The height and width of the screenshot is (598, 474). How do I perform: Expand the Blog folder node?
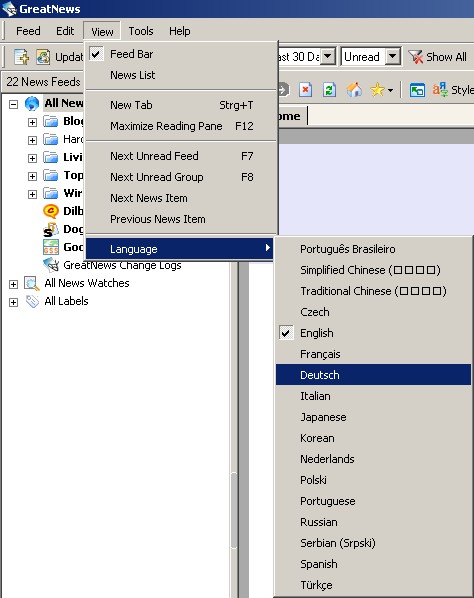coord(32,122)
